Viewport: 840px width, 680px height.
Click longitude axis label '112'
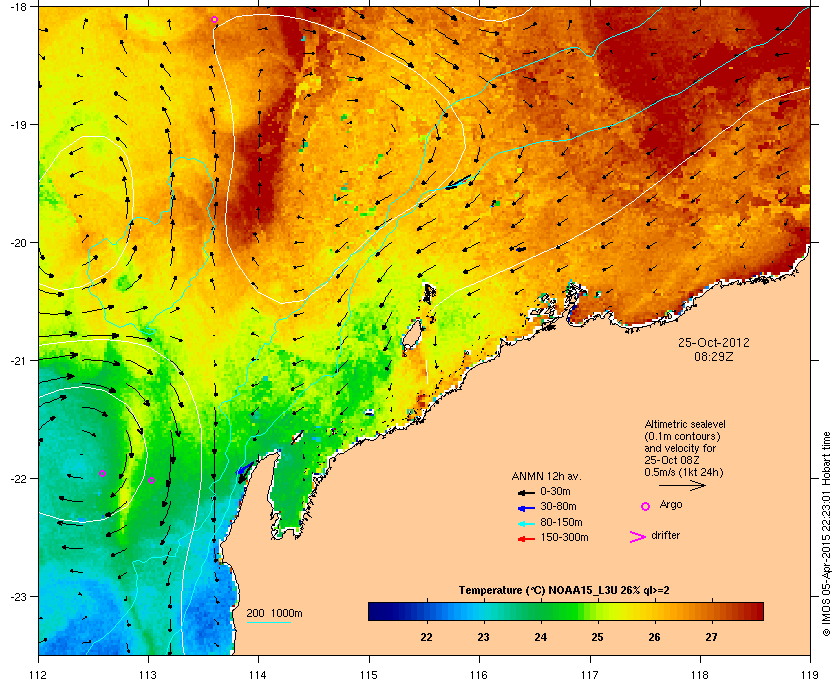(39, 675)
